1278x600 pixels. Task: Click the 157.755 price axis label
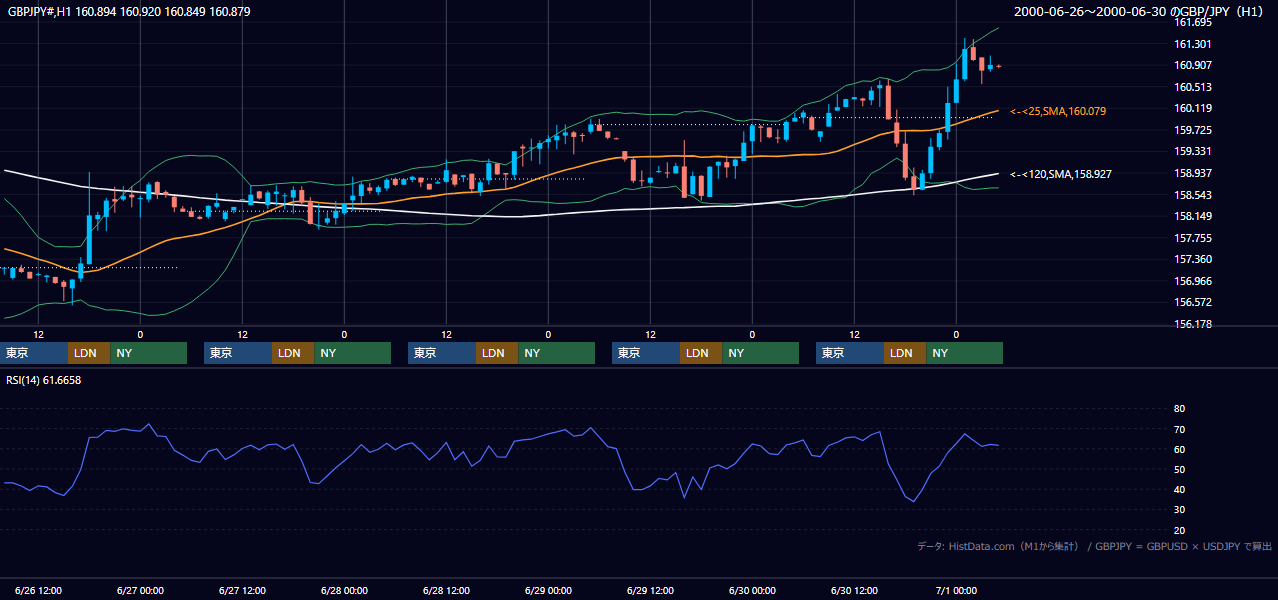click(x=1193, y=238)
